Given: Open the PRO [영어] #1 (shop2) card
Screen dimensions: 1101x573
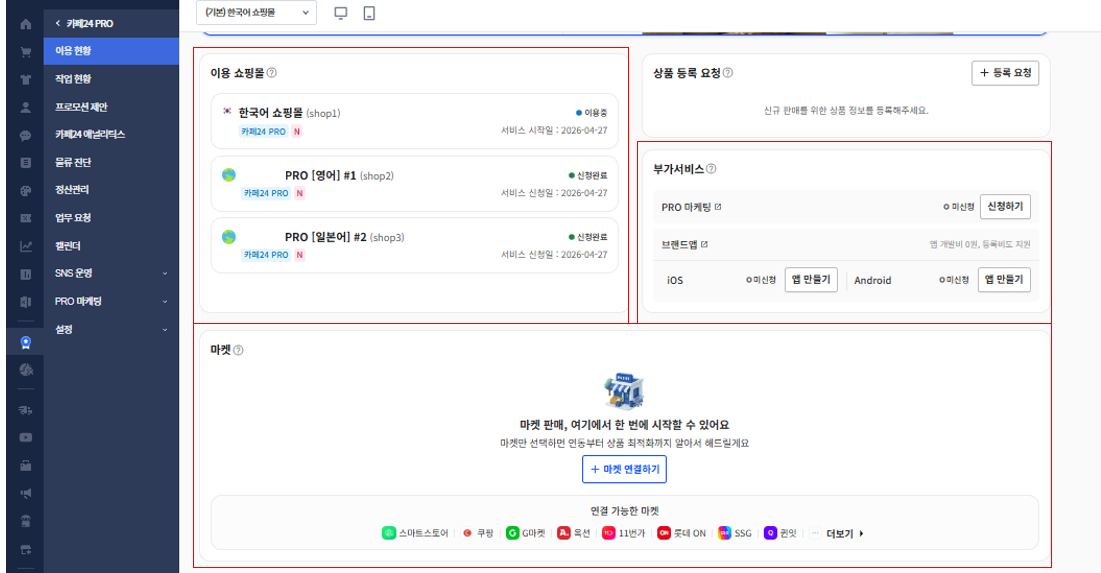Looking at the screenshot, I should pos(414,184).
